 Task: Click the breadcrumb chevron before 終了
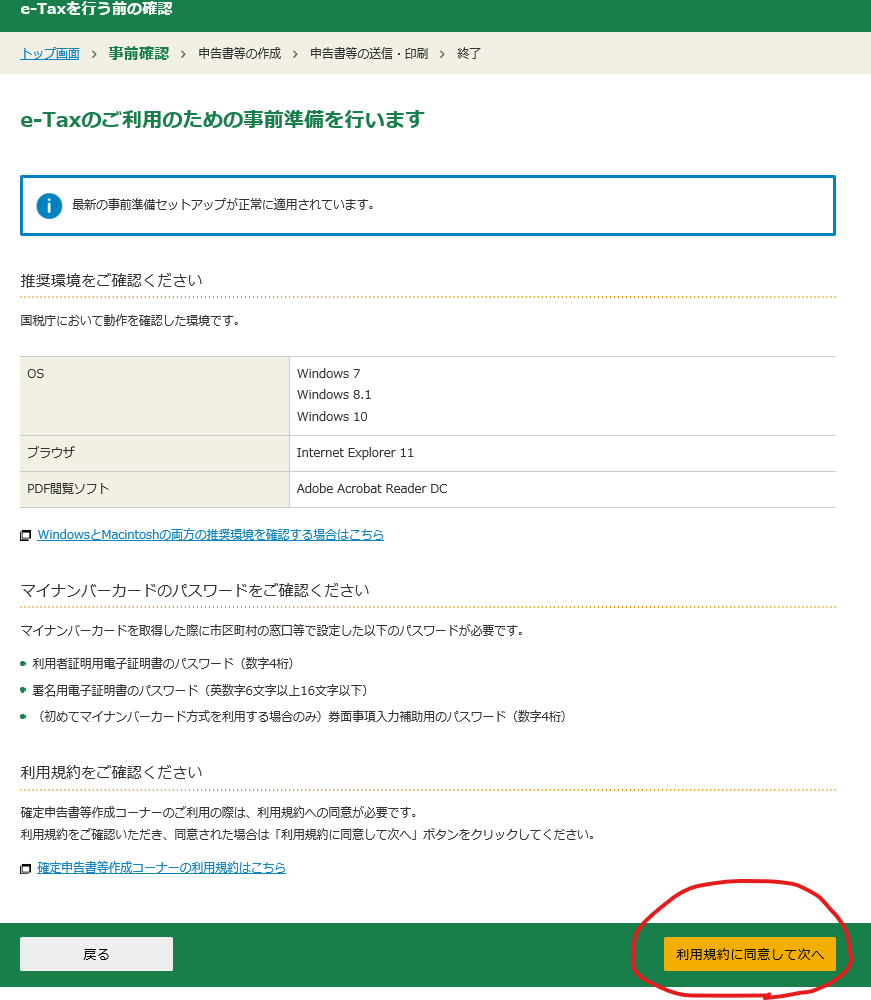coord(442,54)
